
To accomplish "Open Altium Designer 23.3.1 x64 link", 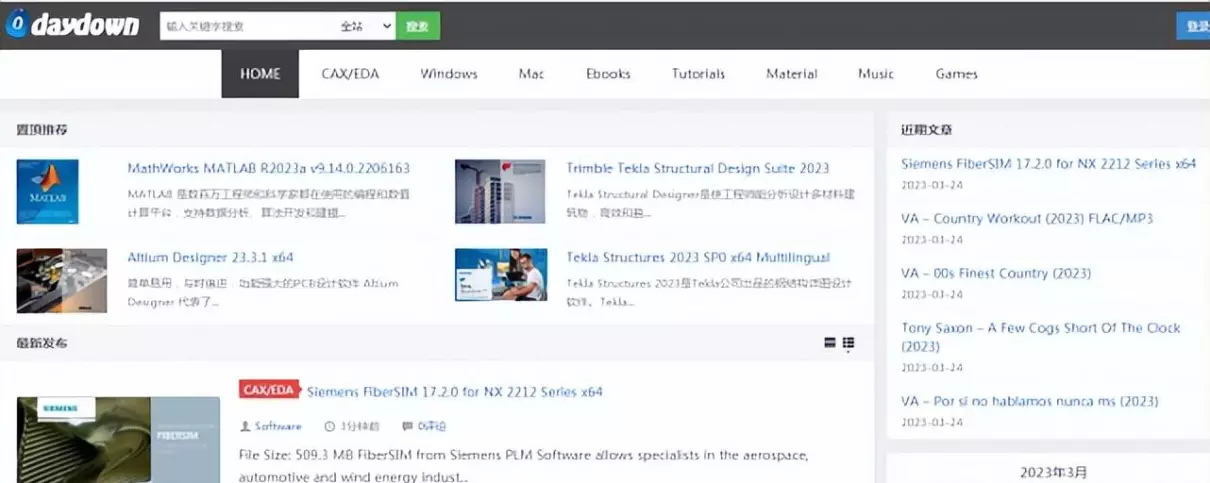I will click(x=210, y=257).
